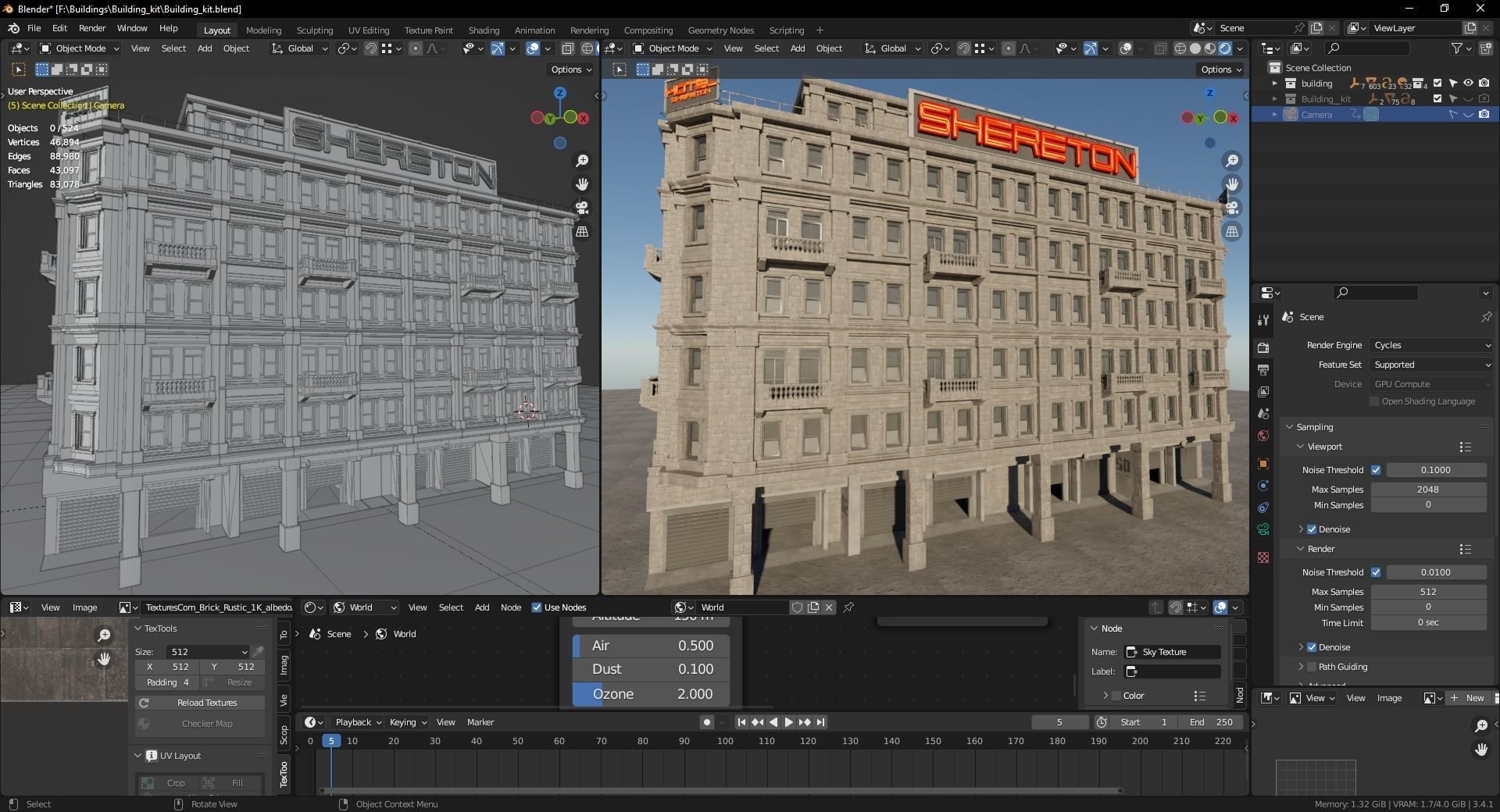Viewport: 1500px width, 812px height.
Task: Open the World Properties globe icon
Action: point(1262,435)
